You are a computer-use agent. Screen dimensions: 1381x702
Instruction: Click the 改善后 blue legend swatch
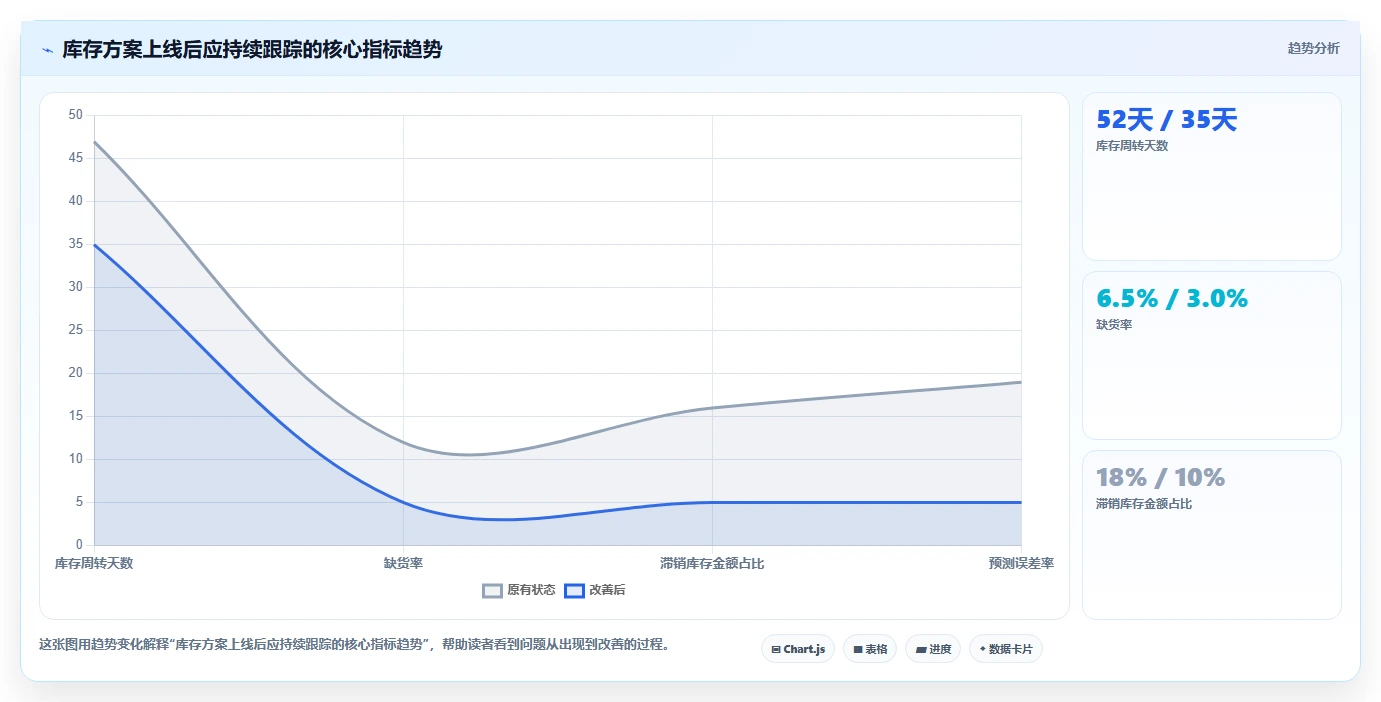click(574, 591)
